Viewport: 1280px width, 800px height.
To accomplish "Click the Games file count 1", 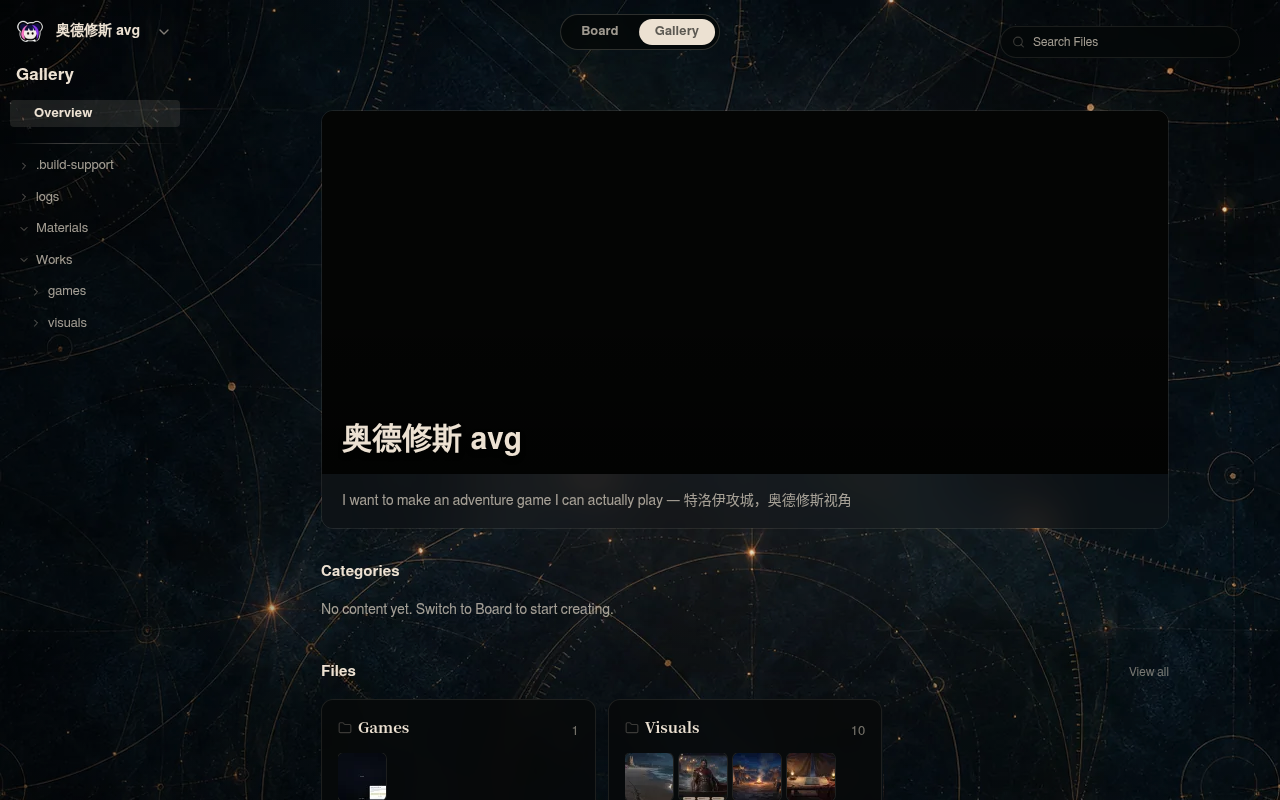I will 574,731.
